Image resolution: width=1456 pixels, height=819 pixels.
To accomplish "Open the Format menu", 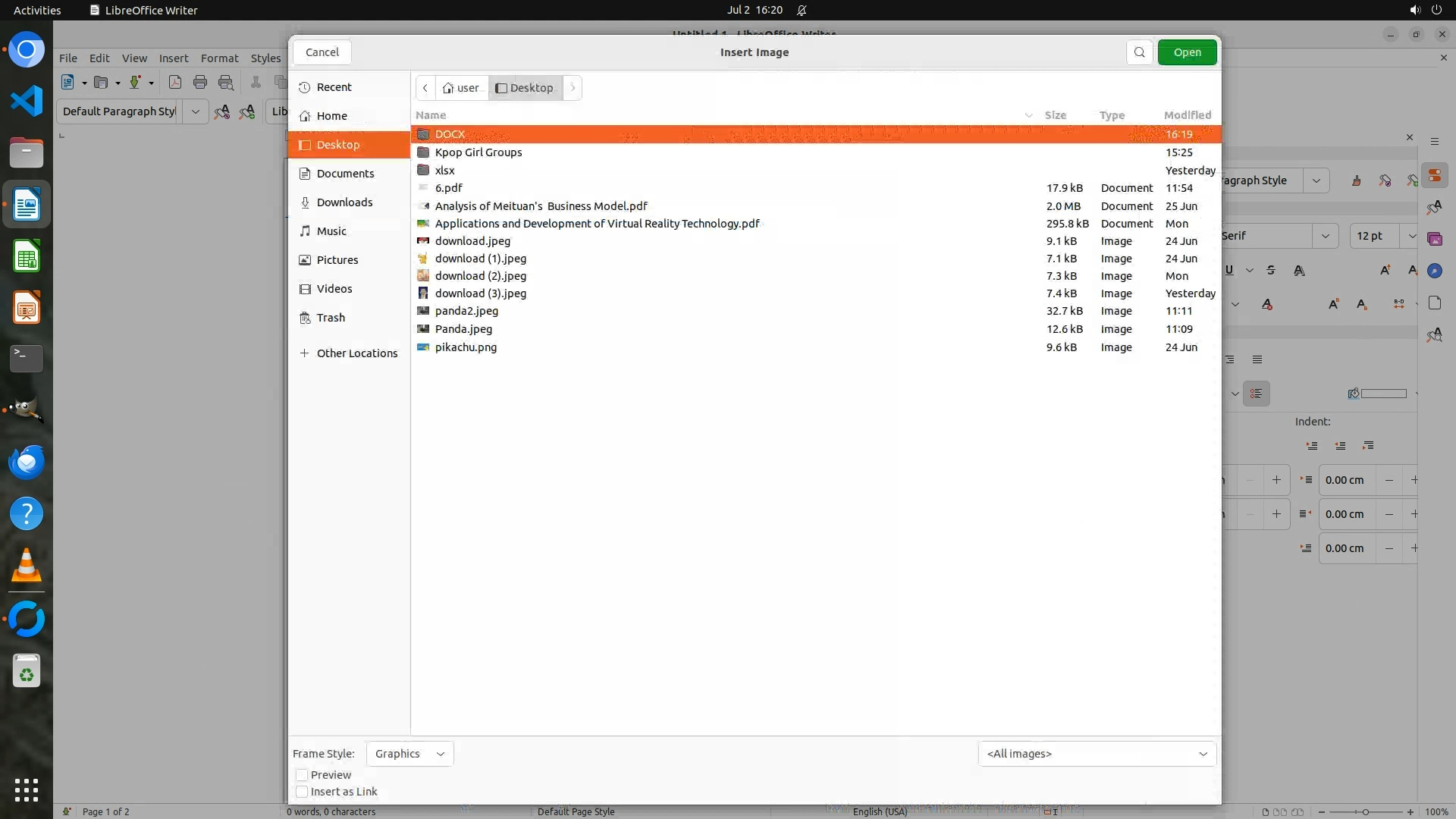I will click(219, 58).
